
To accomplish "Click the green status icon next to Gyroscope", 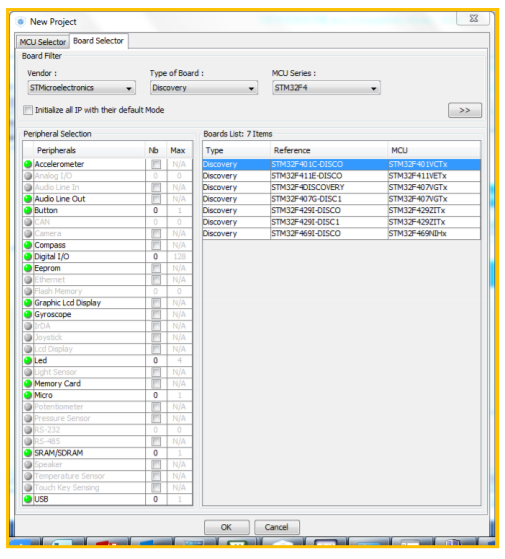I will point(28,314).
